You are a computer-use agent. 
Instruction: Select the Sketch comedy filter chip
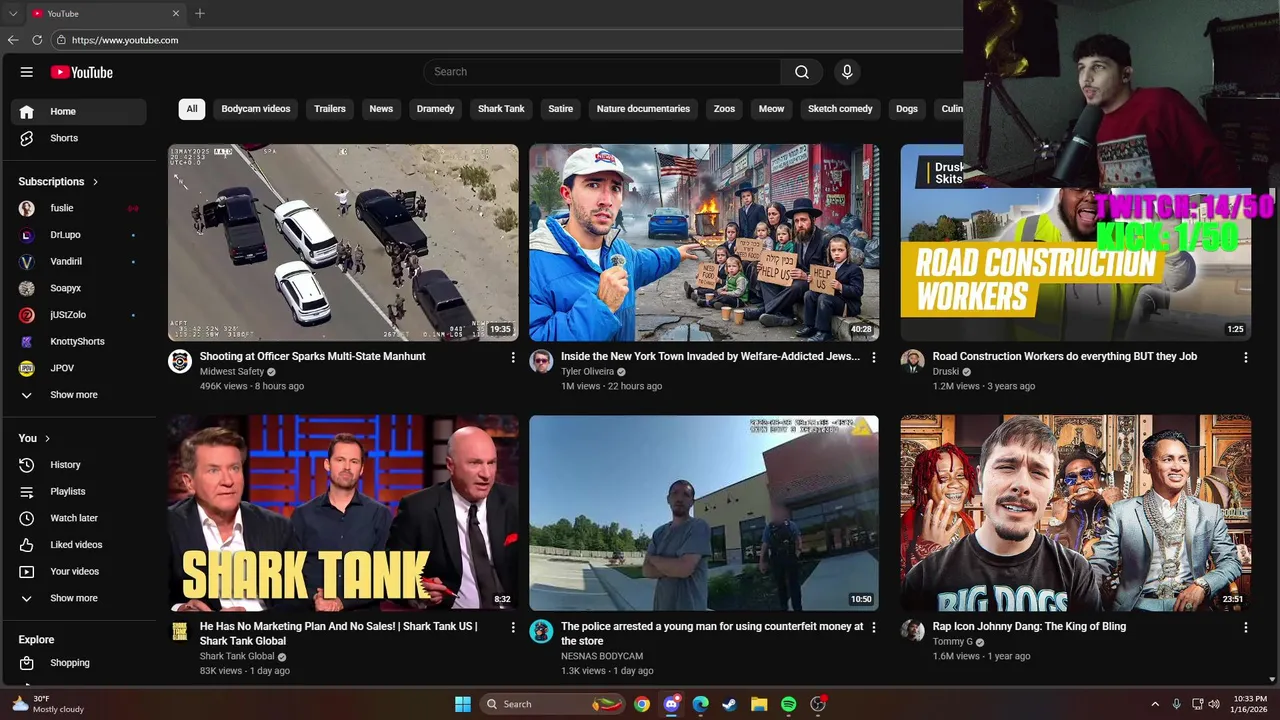click(840, 109)
